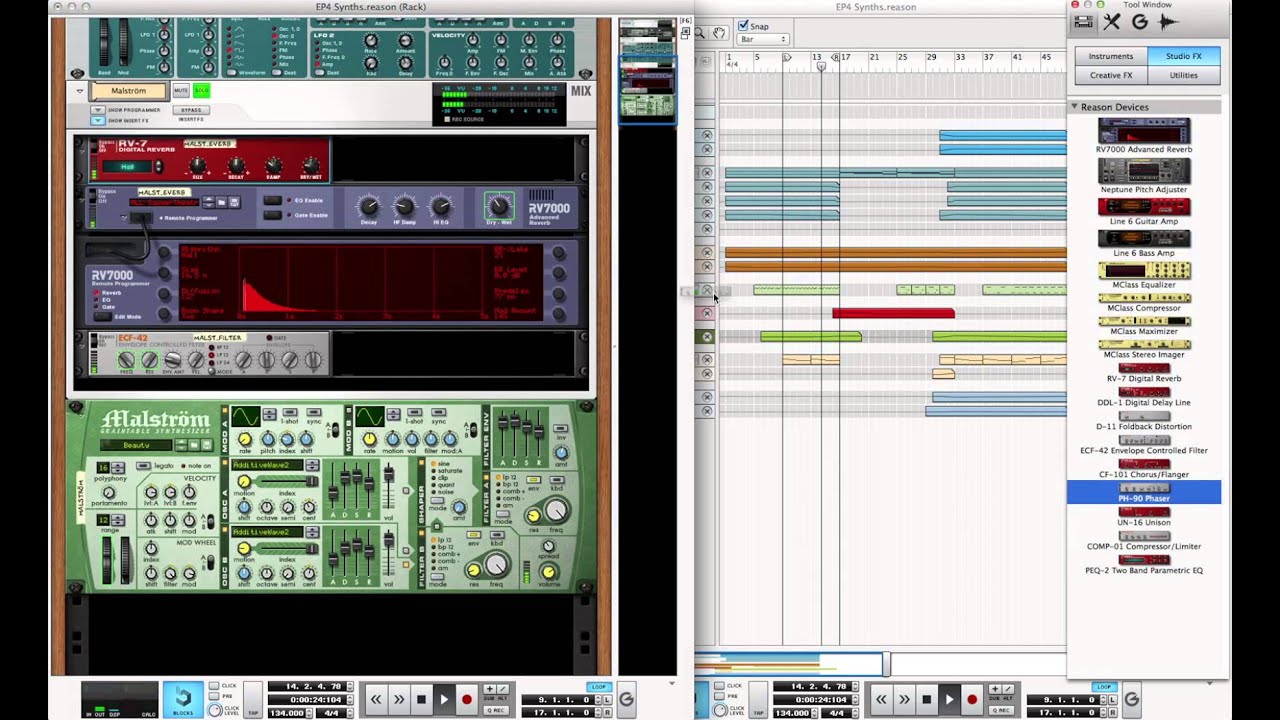
Task: Toggle Loop in rack transport
Action: pyautogui.click(x=599, y=687)
